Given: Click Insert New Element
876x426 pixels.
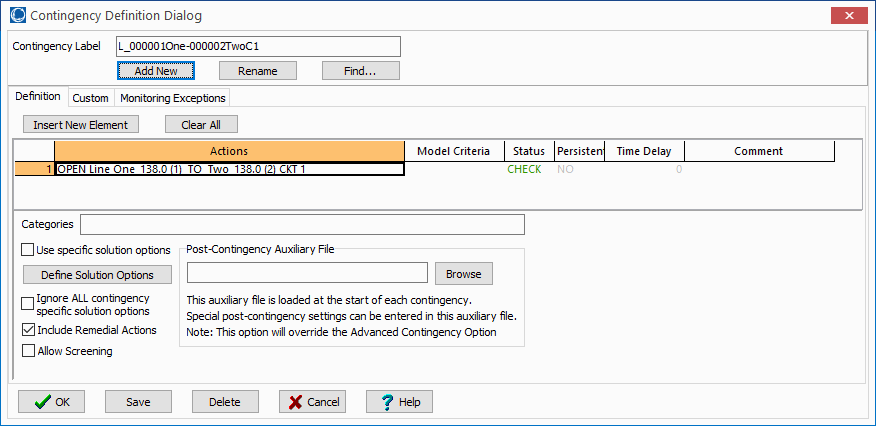Looking at the screenshot, I should pos(81,125).
